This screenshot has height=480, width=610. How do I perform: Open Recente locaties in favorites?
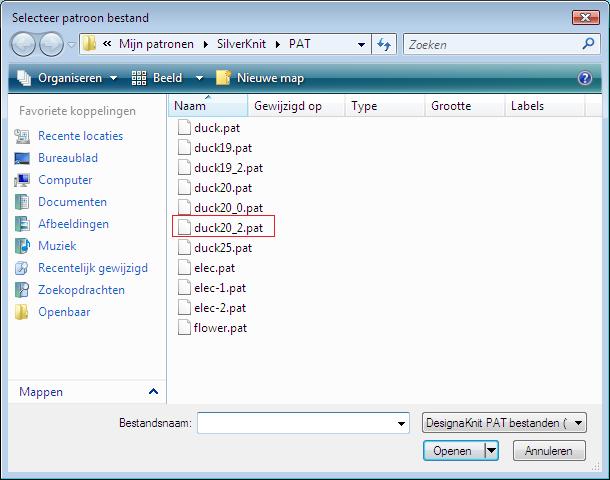click(x=80, y=136)
